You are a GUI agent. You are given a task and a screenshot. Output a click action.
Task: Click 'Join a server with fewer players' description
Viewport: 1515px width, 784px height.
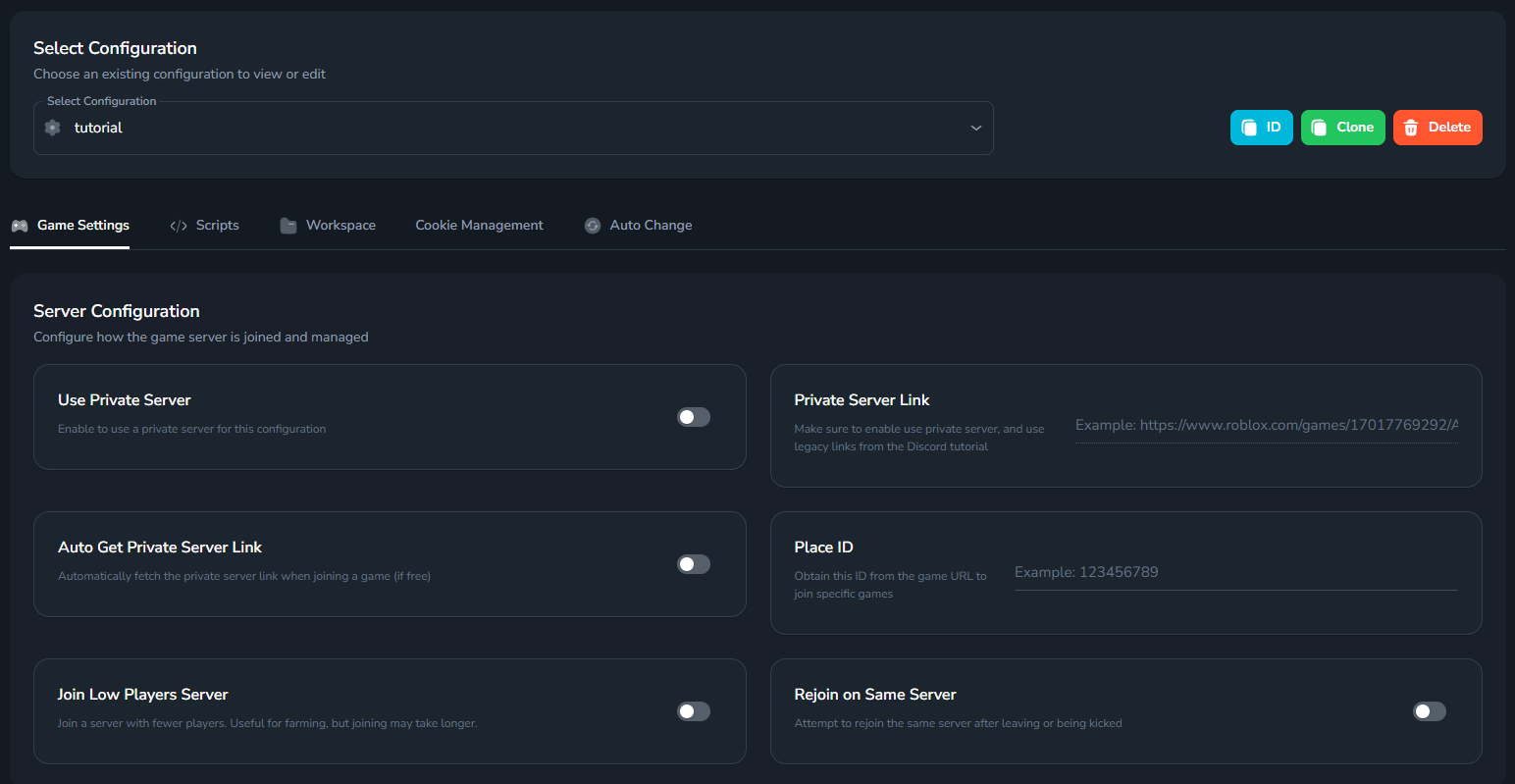(x=268, y=723)
